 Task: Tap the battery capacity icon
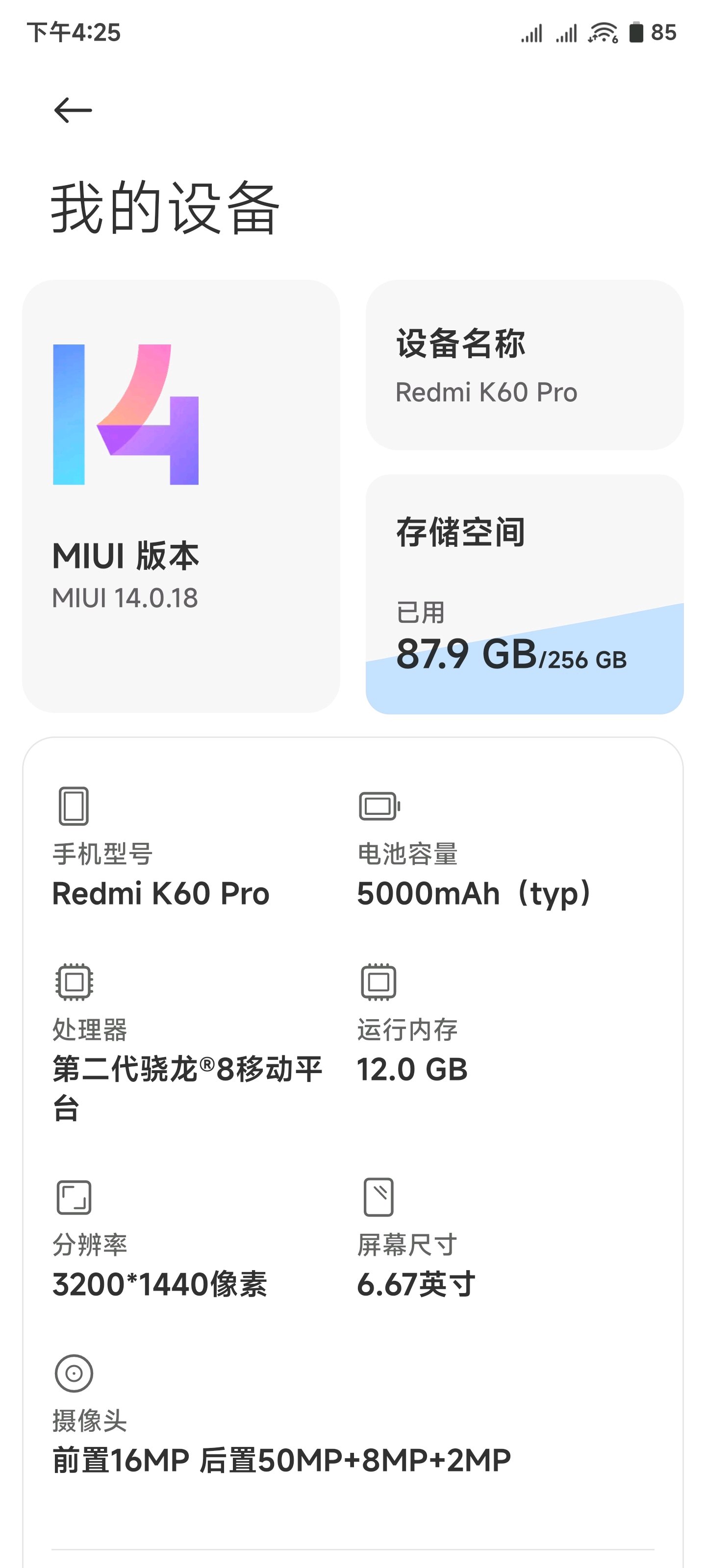point(379,807)
